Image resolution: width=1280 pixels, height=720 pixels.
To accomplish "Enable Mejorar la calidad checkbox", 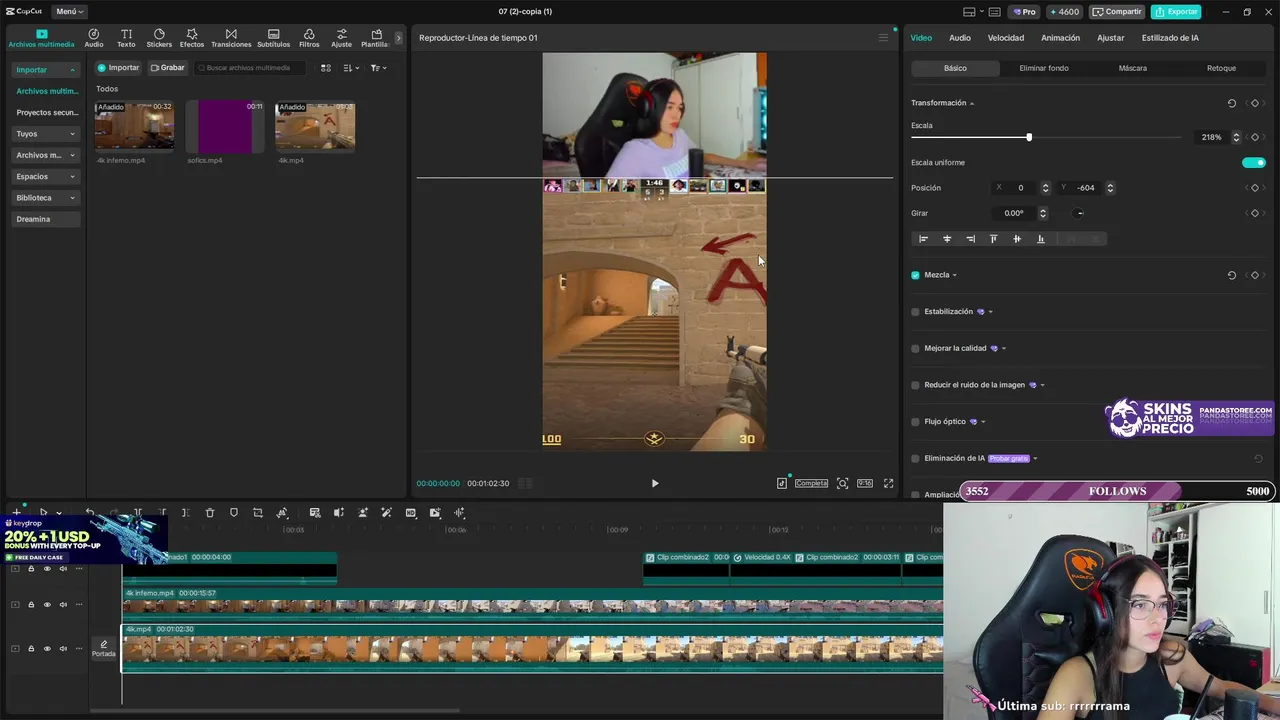I will 915,349.
